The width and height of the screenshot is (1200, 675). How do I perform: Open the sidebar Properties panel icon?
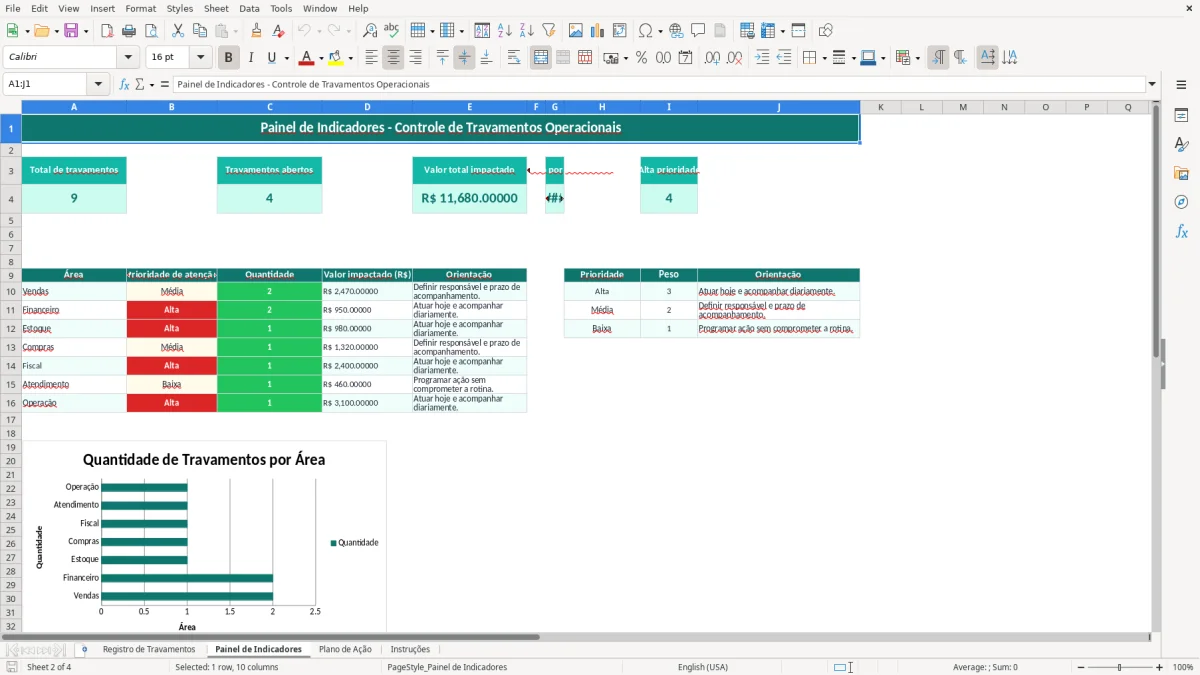coord(1181,116)
